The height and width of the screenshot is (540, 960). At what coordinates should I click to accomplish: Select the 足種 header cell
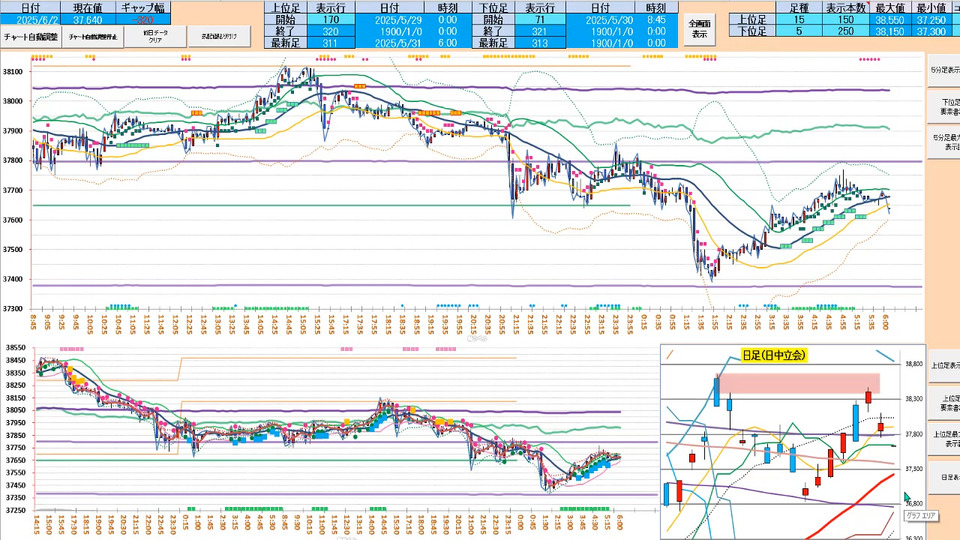click(798, 8)
